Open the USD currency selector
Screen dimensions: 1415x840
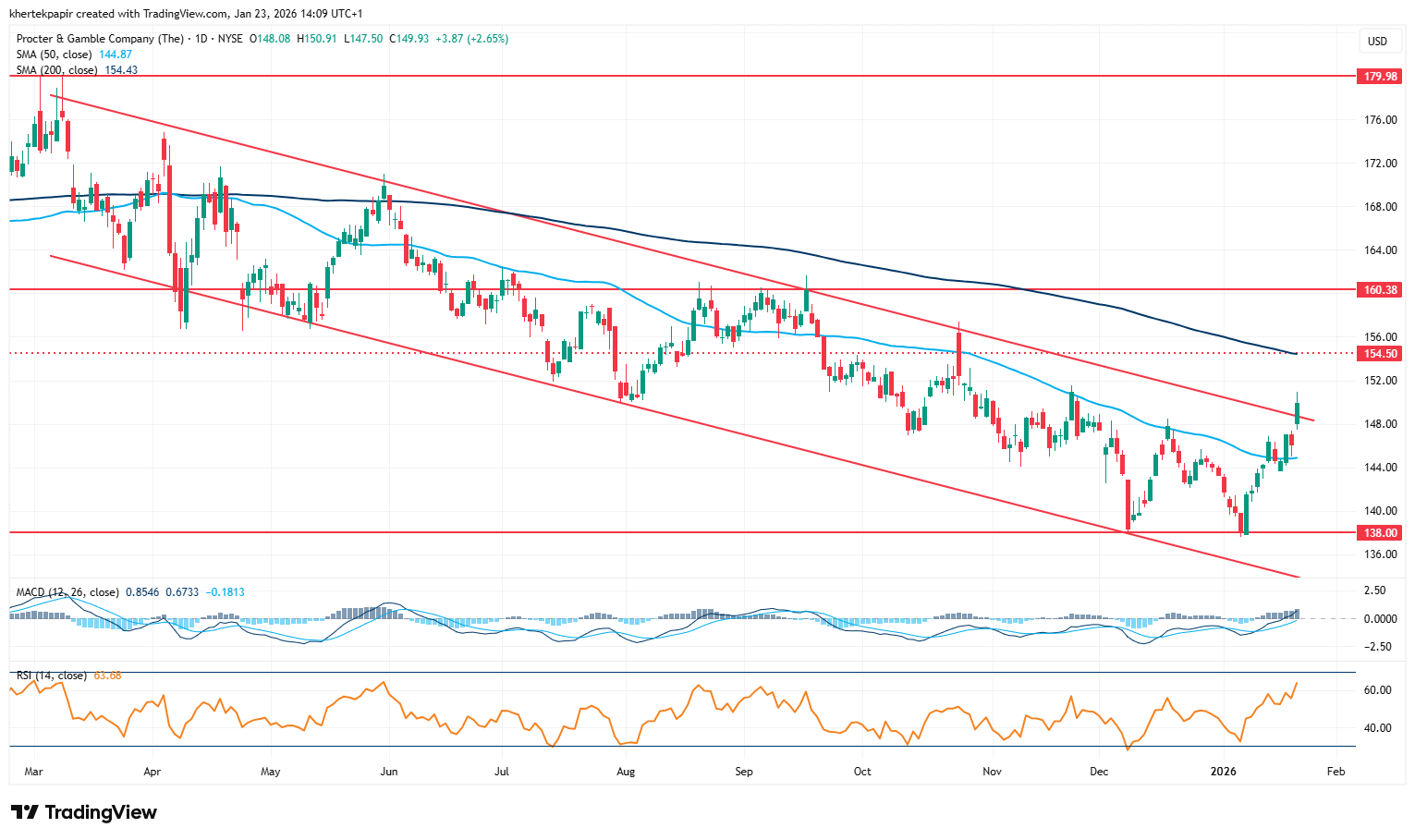pos(1377,41)
